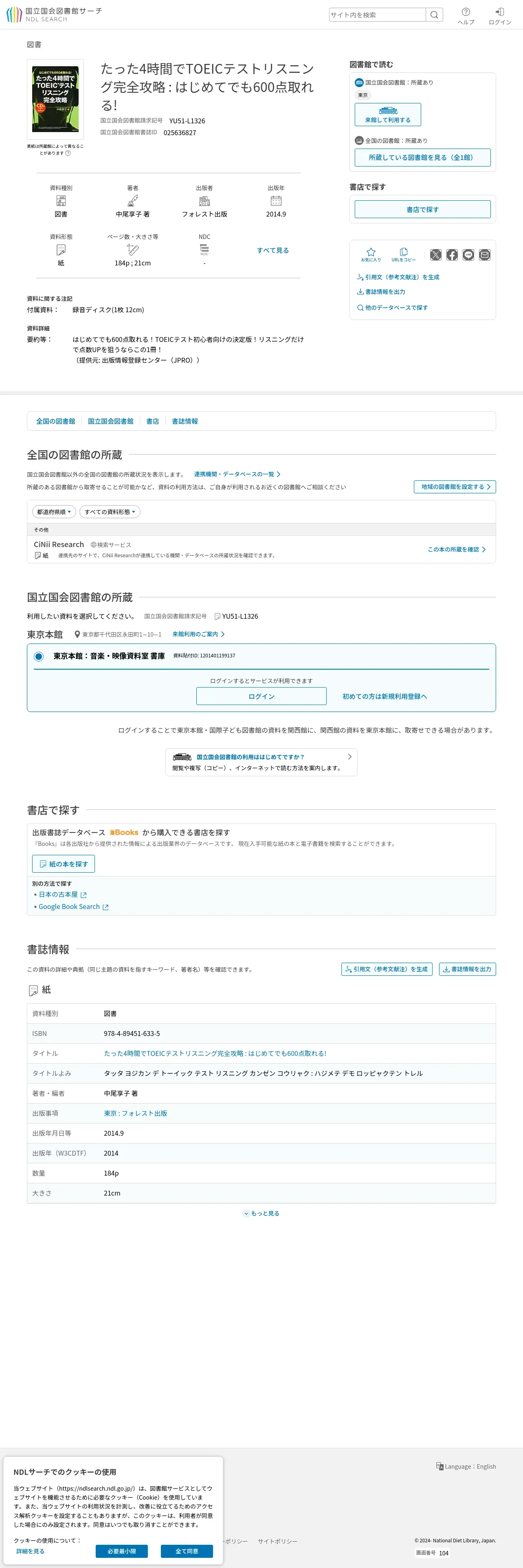
Task: Switch Language to English
Action: click(466, 1466)
